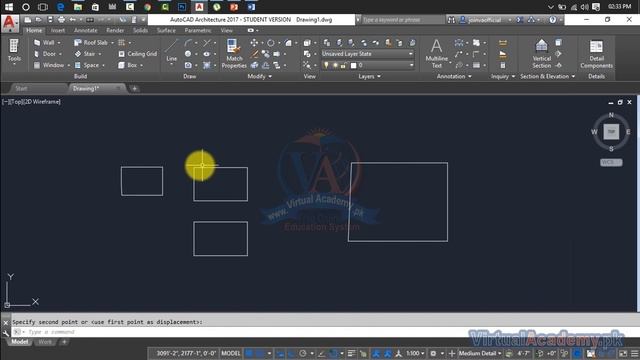Toggle layer freeze sun icon
Screen dimensions: 640x360
[335, 65]
